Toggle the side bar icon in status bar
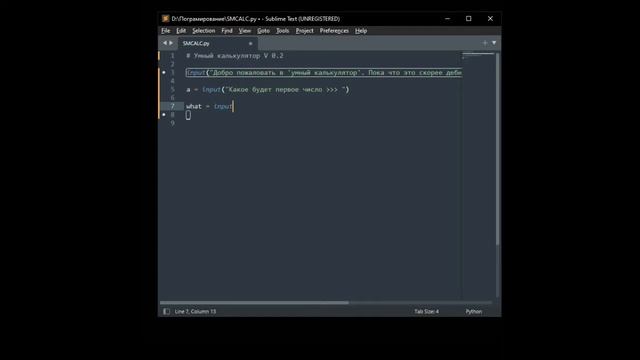 pos(166,311)
